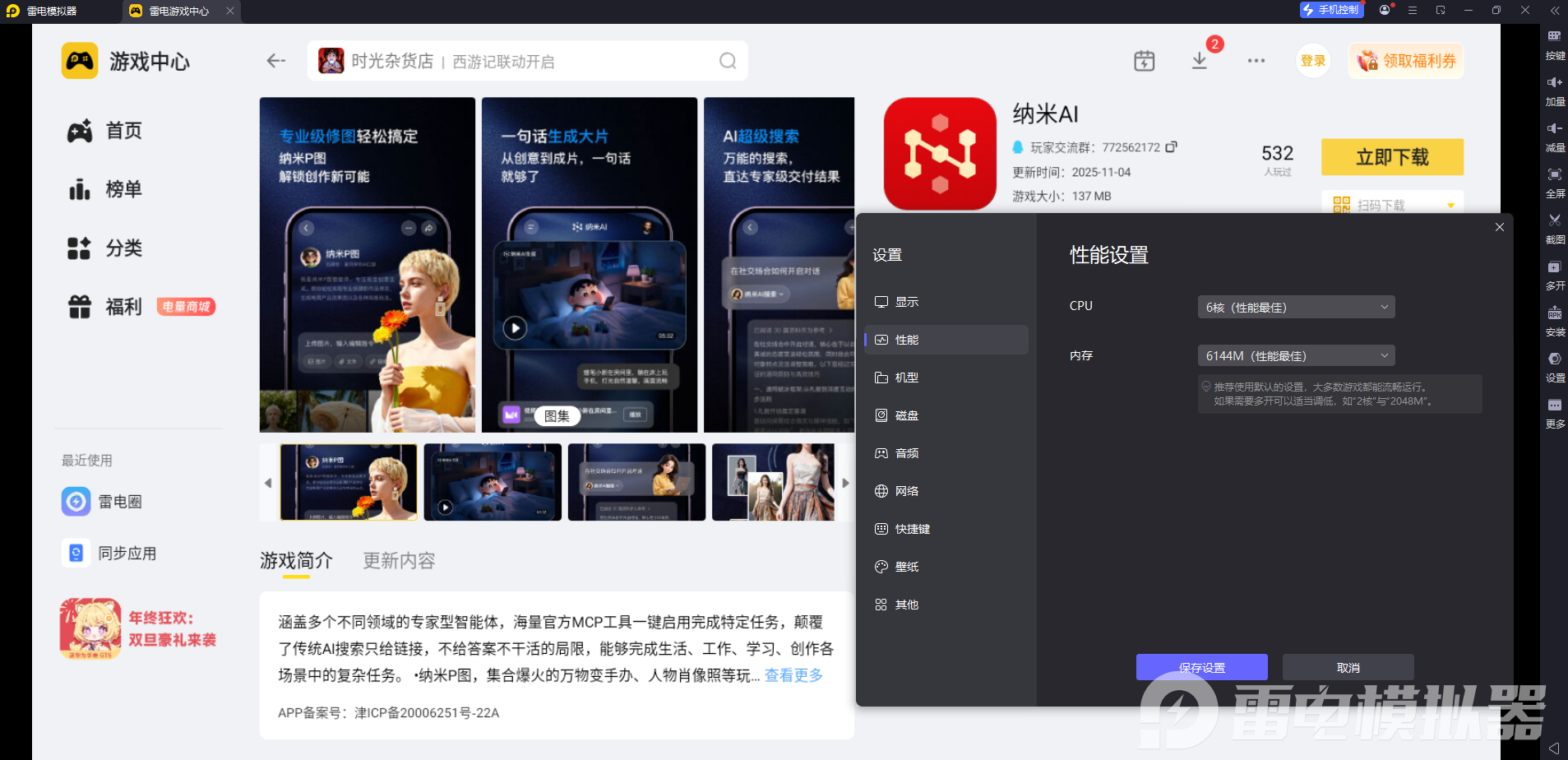Close the 雷电游戏中心 tab
Screen dimensions: 1568x760
click(230, 11)
